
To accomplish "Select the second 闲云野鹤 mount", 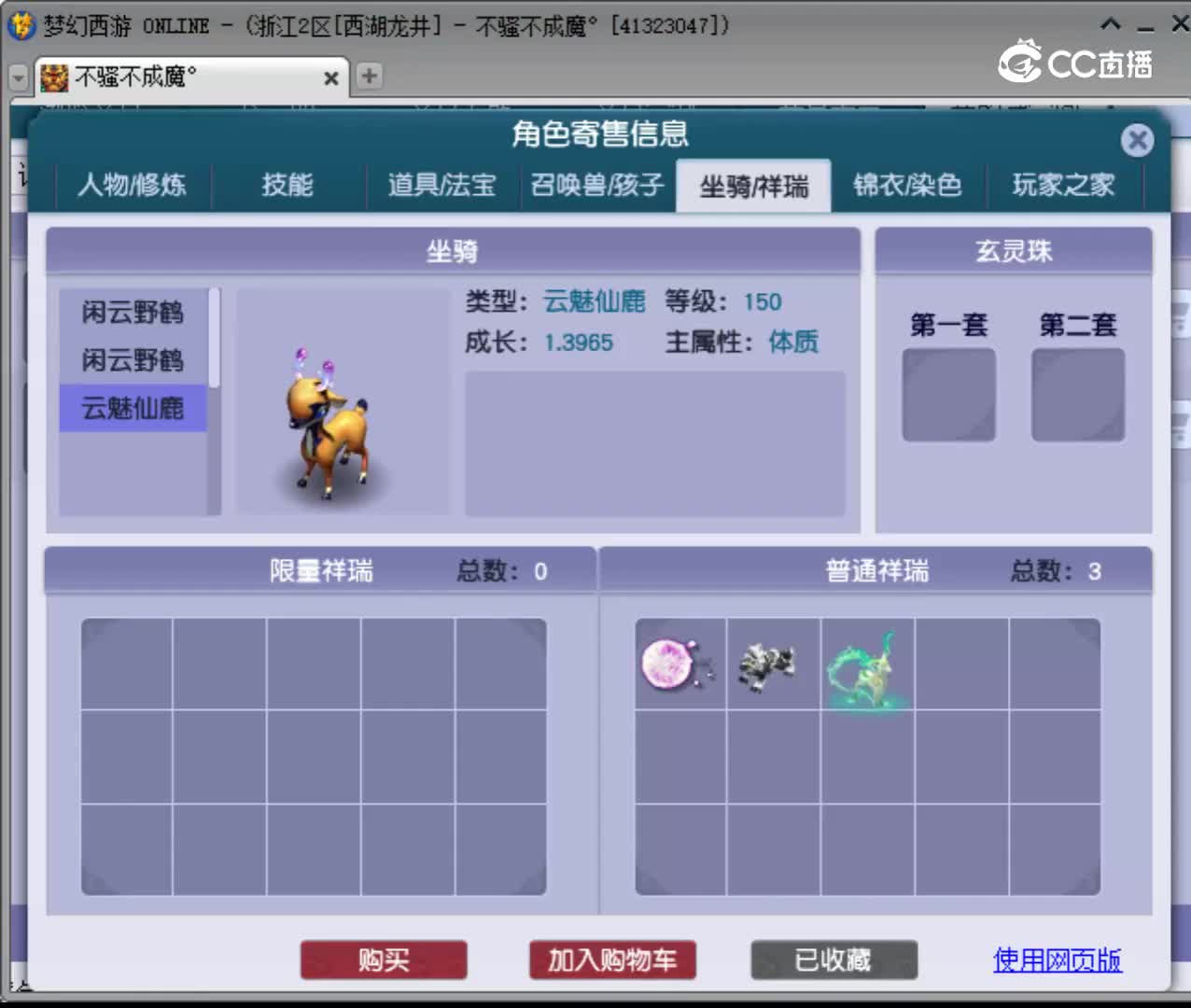I will coord(133,360).
